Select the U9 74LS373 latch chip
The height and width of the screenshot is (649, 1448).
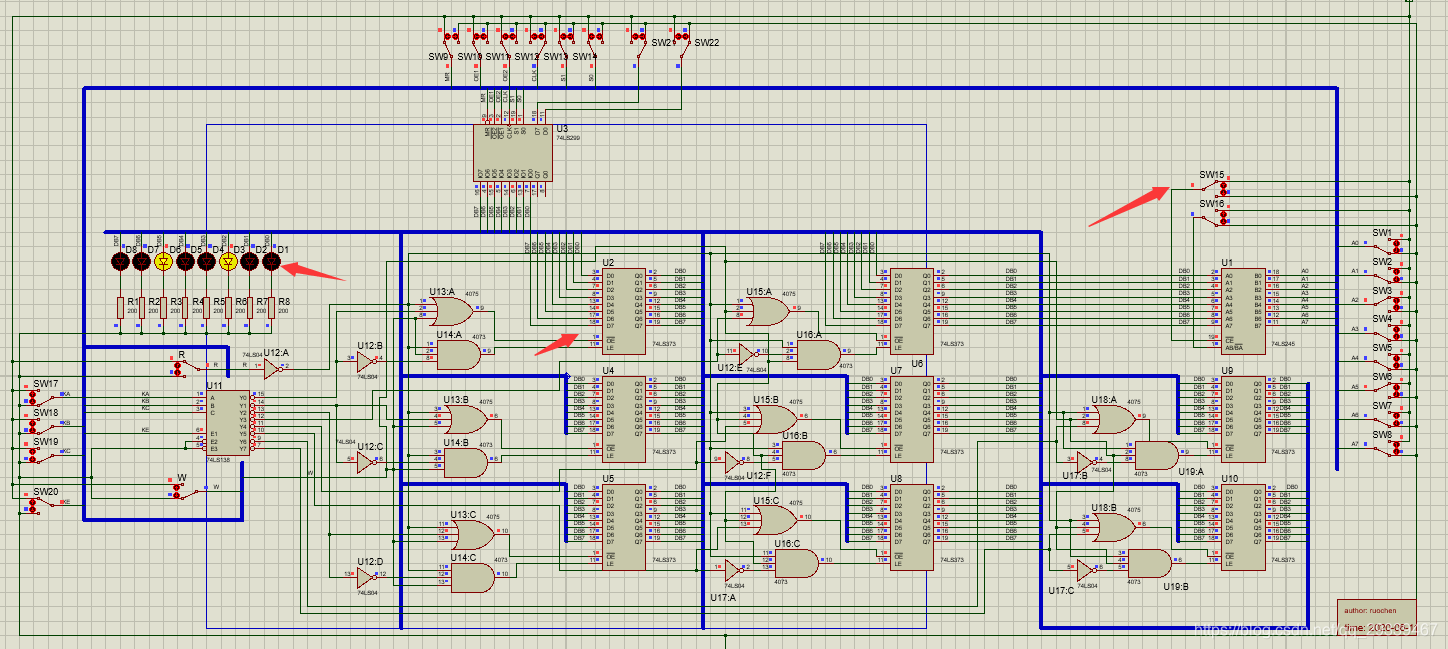(1244, 420)
